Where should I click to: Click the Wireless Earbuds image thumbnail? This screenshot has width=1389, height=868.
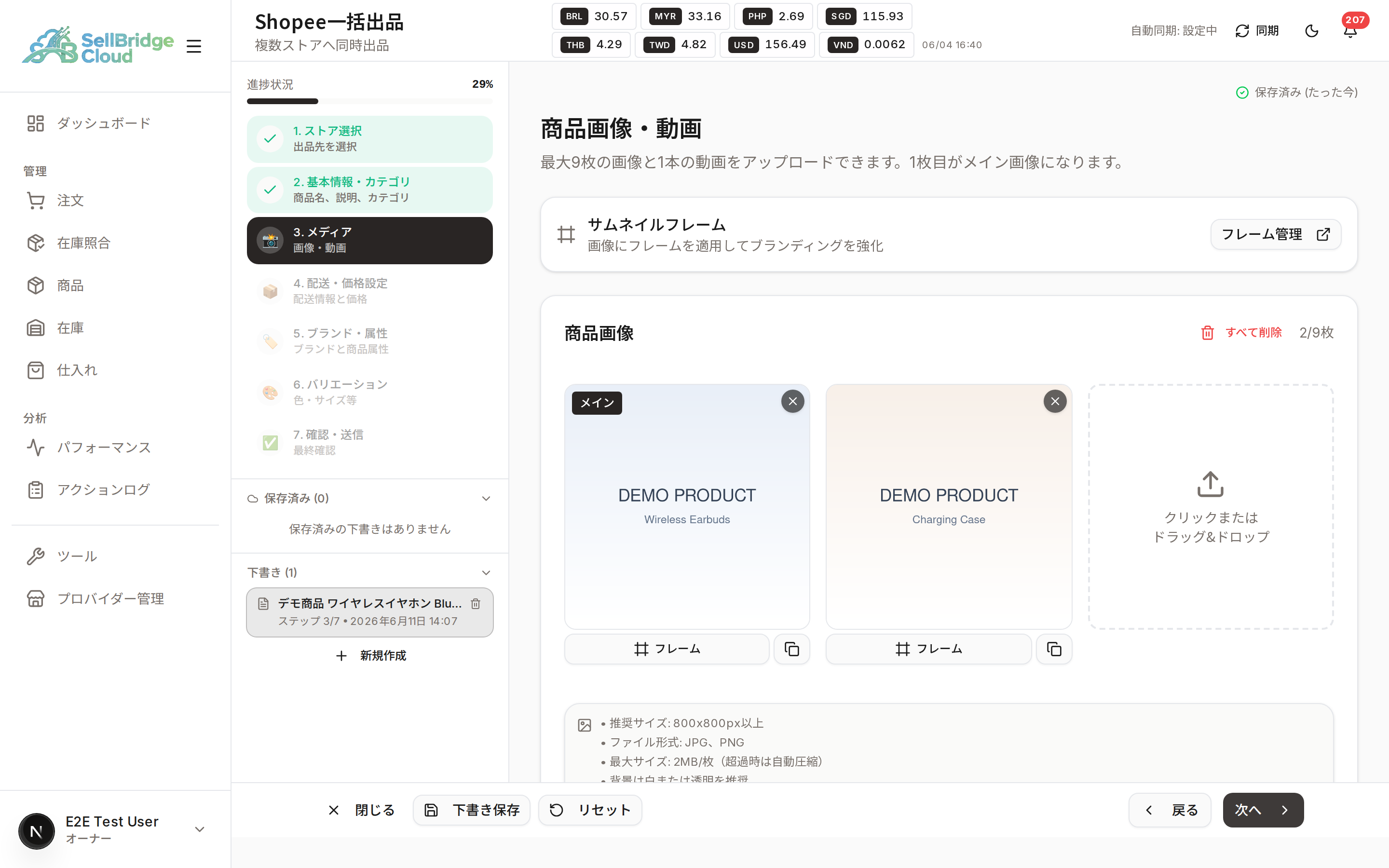tap(687, 507)
